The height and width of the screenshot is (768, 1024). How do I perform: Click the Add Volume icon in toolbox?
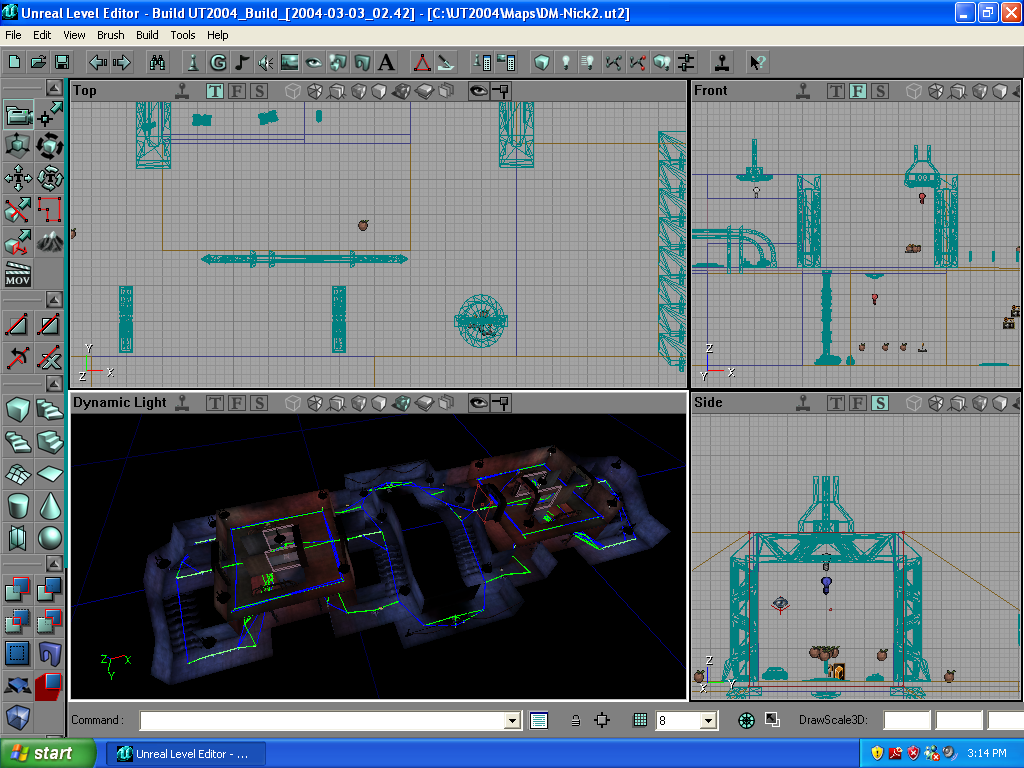[18, 717]
